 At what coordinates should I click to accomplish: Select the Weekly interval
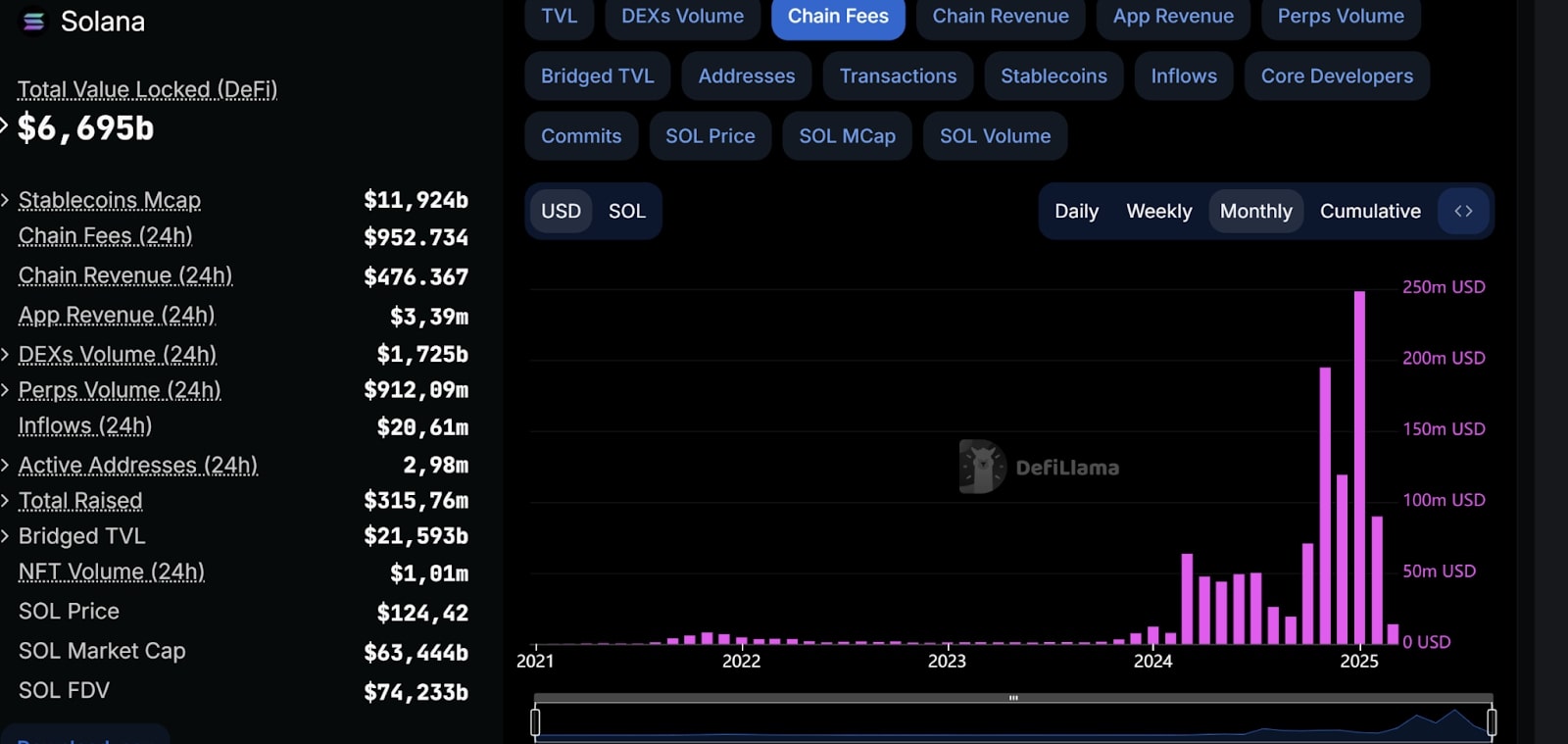pos(1159,211)
